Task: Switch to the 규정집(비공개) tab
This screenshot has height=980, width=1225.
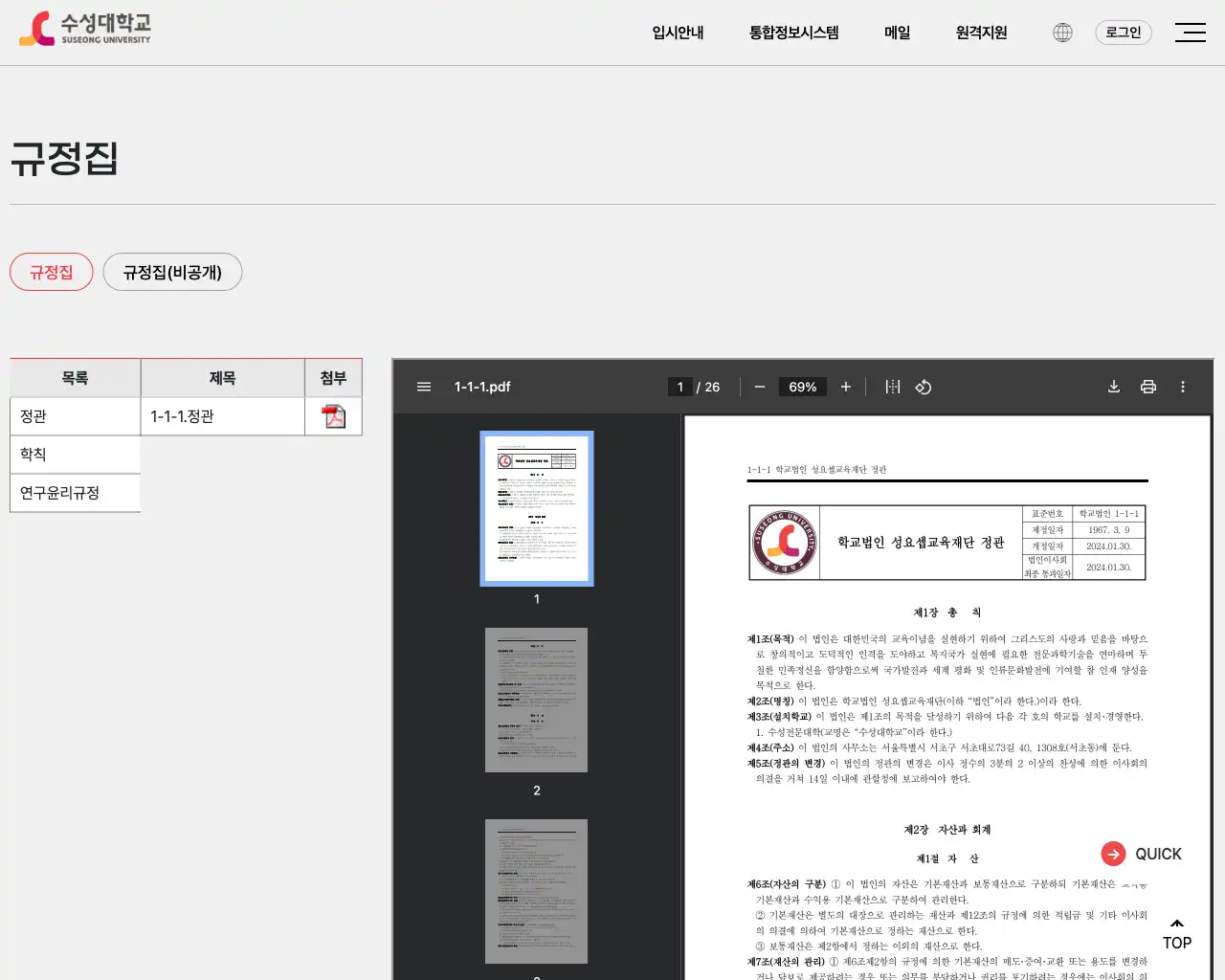Action: pyautogui.click(x=172, y=272)
